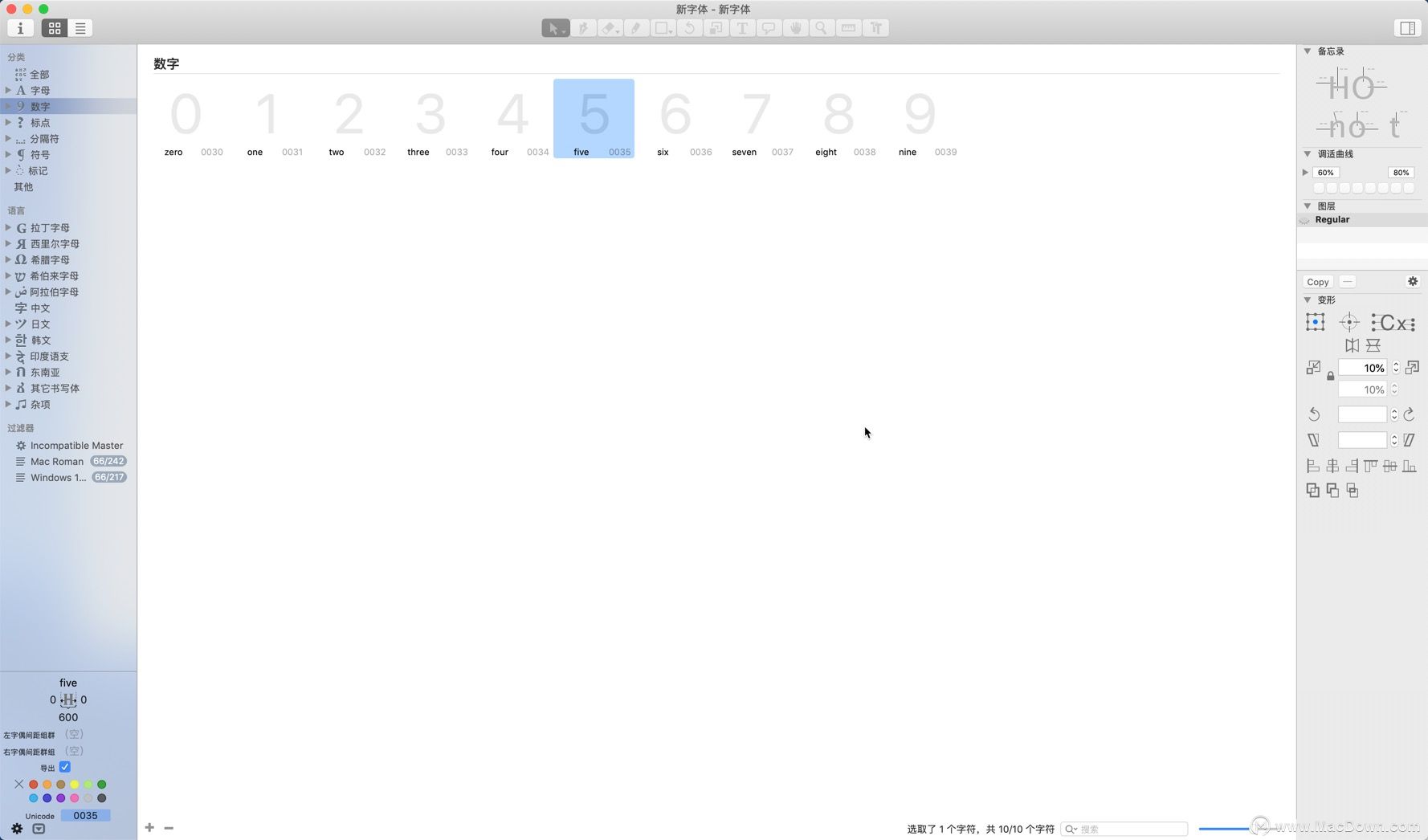Align selection horizontal centers

pos(1332,466)
